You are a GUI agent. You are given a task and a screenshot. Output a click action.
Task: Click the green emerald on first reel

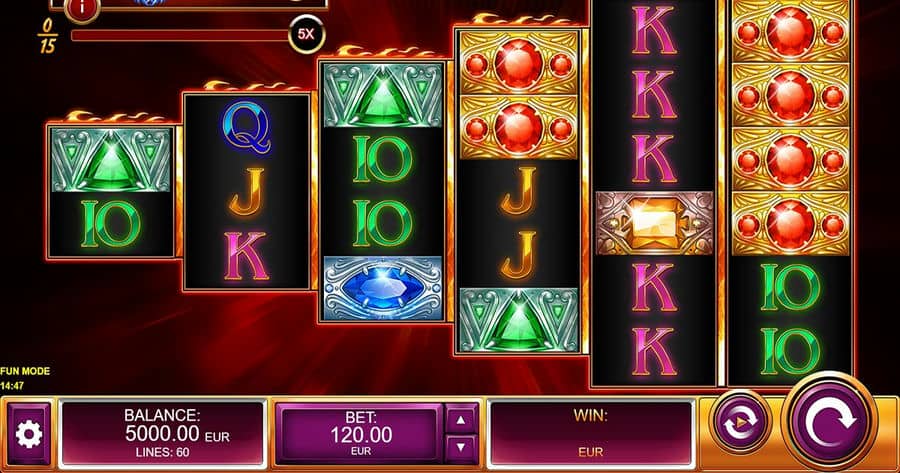pyautogui.click(x=111, y=160)
